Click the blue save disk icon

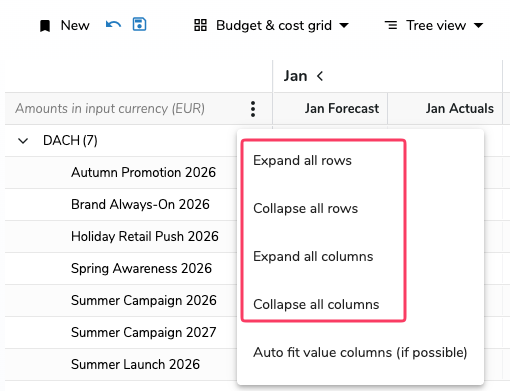pos(139,24)
